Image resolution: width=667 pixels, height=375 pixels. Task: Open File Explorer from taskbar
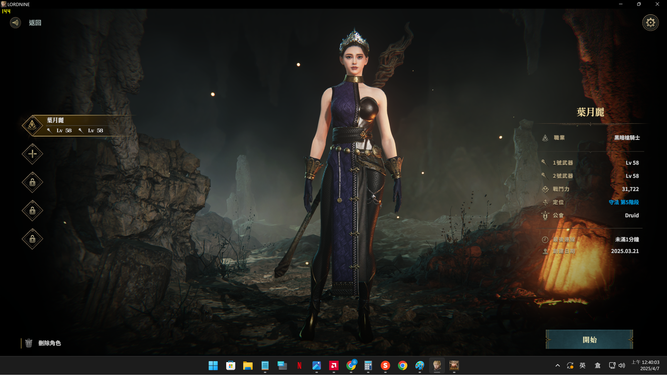click(x=248, y=365)
